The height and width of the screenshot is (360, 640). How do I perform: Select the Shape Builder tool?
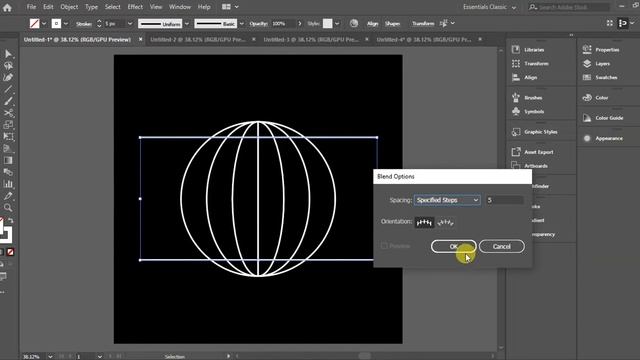point(8,125)
